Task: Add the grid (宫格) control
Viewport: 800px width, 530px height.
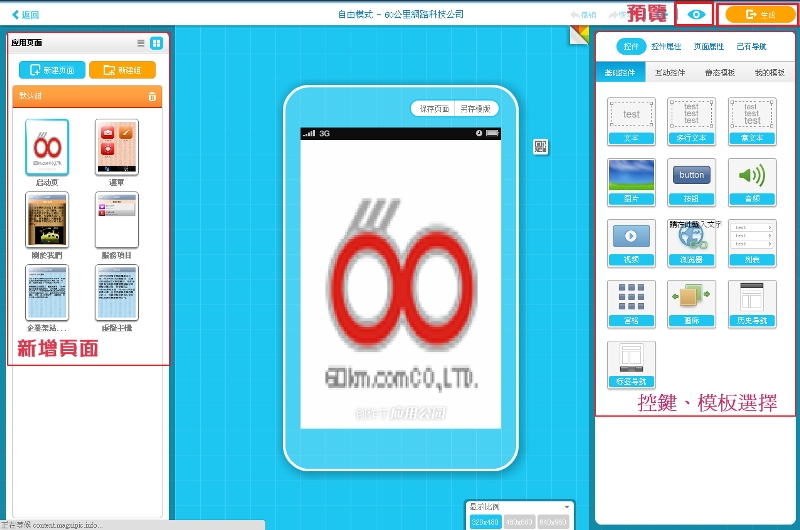Action: pyautogui.click(x=631, y=304)
